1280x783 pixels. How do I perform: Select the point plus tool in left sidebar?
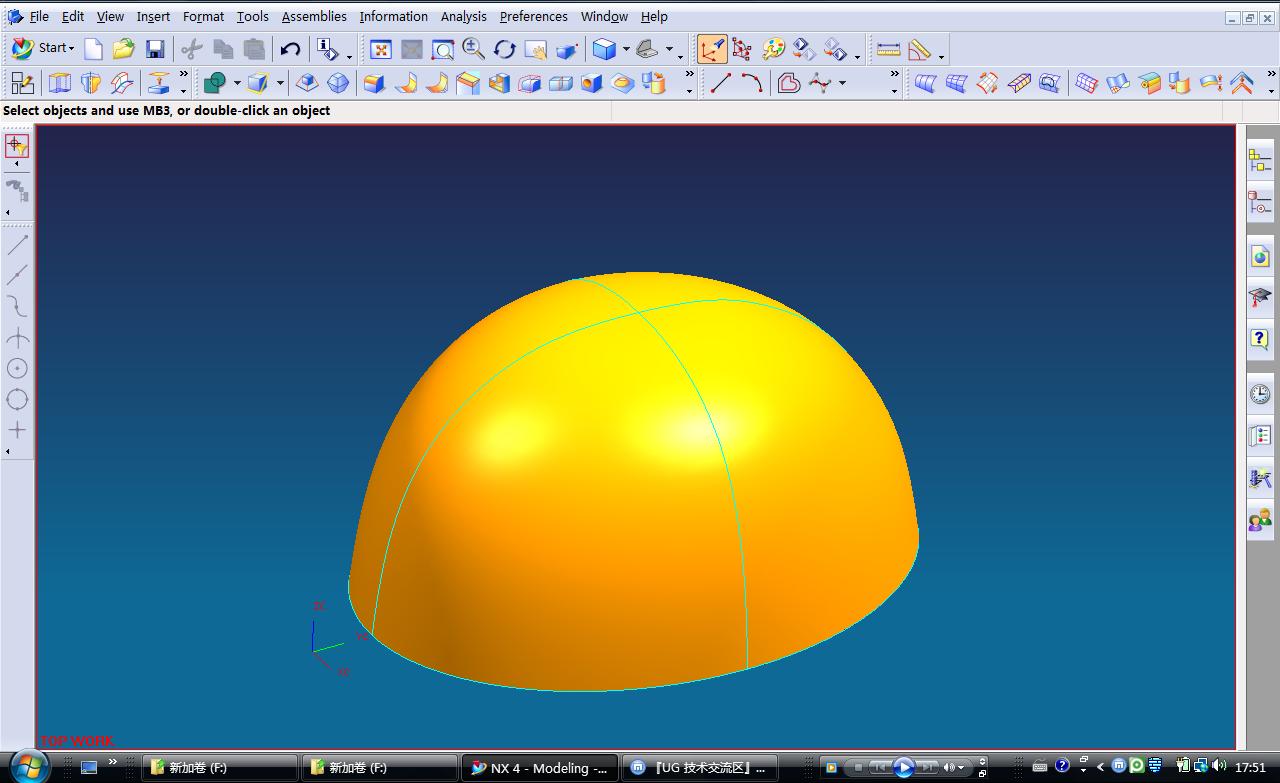pyautogui.click(x=17, y=430)
